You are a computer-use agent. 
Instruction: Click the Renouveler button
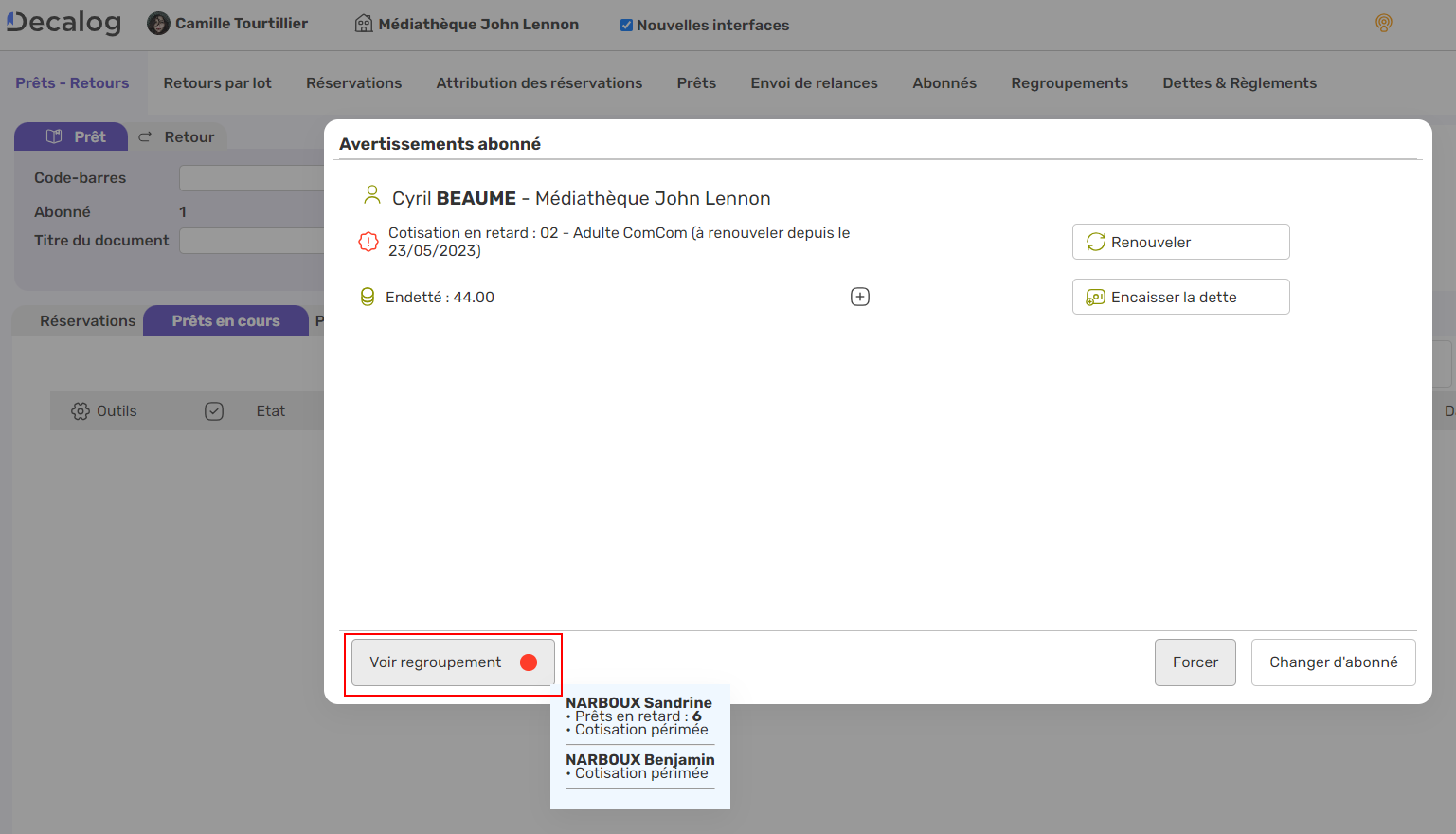1180,242
